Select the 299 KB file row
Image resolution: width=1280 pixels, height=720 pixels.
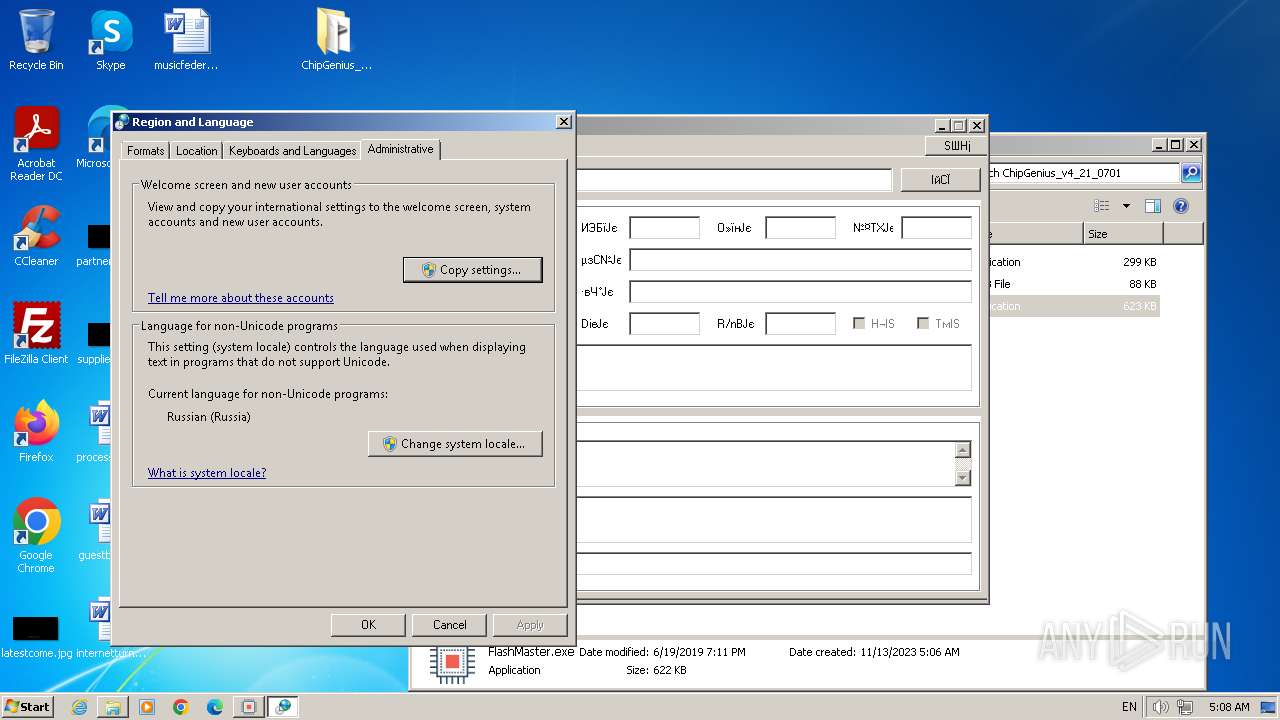tap(1072, 262)
